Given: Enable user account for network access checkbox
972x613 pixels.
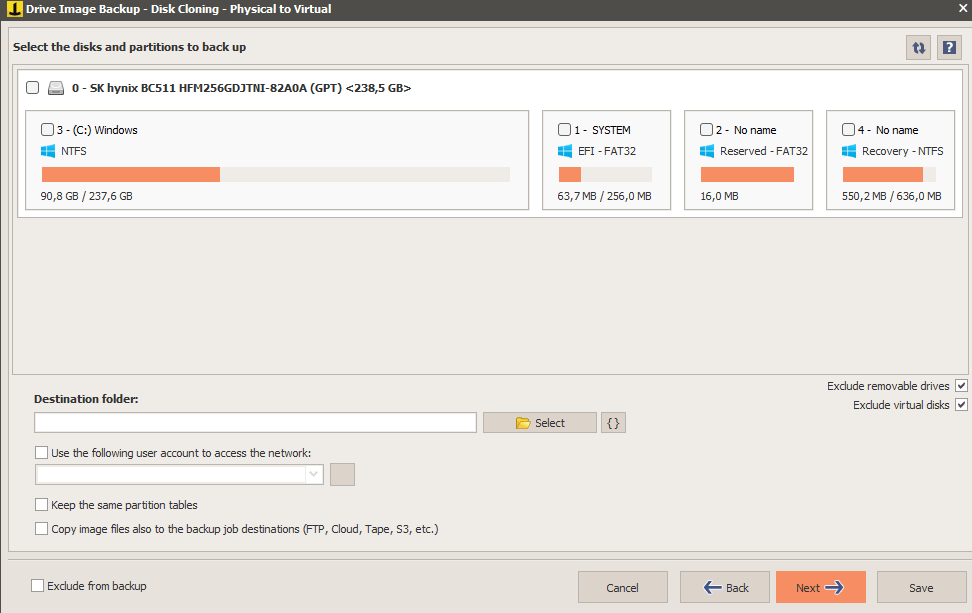Looking at the screenshot, I should click(42, 452).
